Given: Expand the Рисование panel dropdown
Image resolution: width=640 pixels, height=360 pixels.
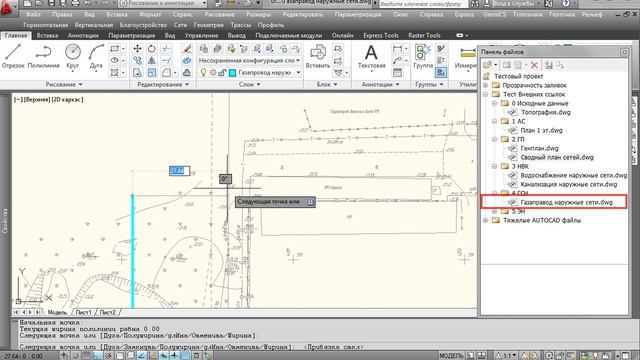Looking at the screenshot, I should tap(64, 84).
